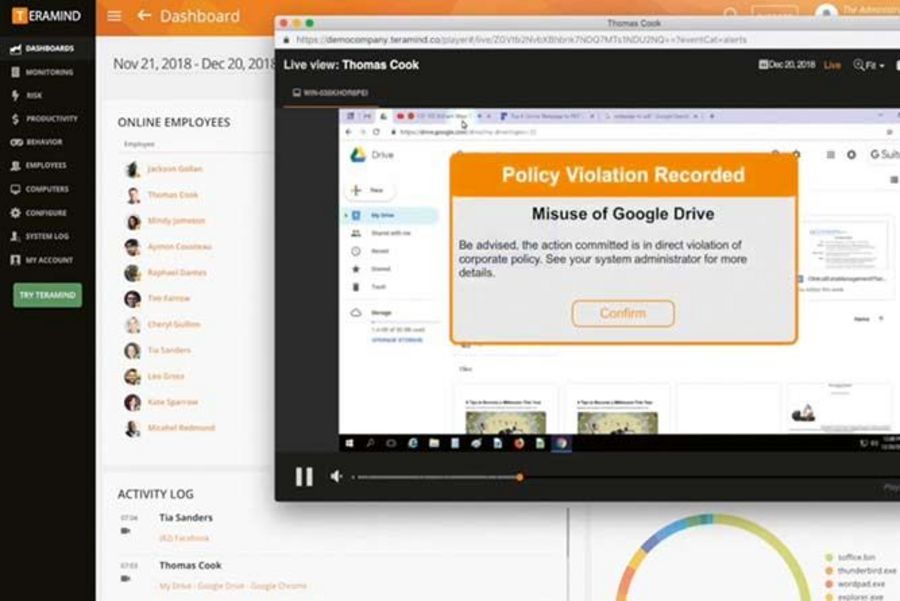900x601 pixels.
Task: Open Dashboards in the sidebar
Action: tap(43, 49)
